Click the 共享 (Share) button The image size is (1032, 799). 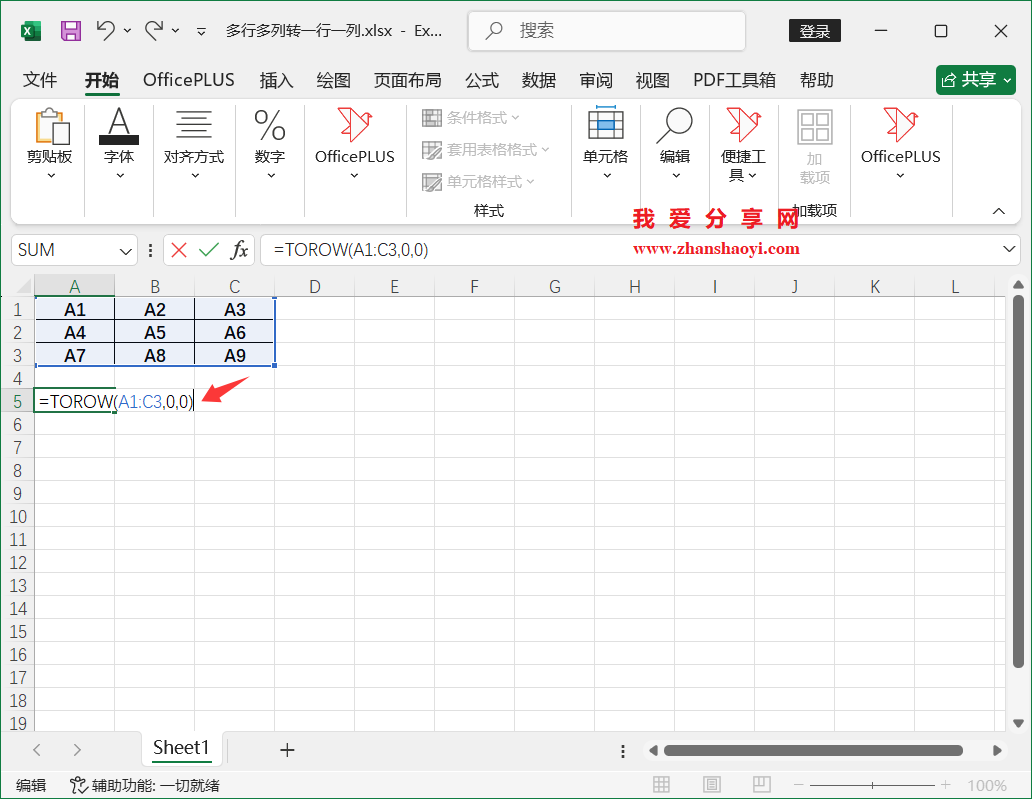pyautogui.click(x=975, y=80)
